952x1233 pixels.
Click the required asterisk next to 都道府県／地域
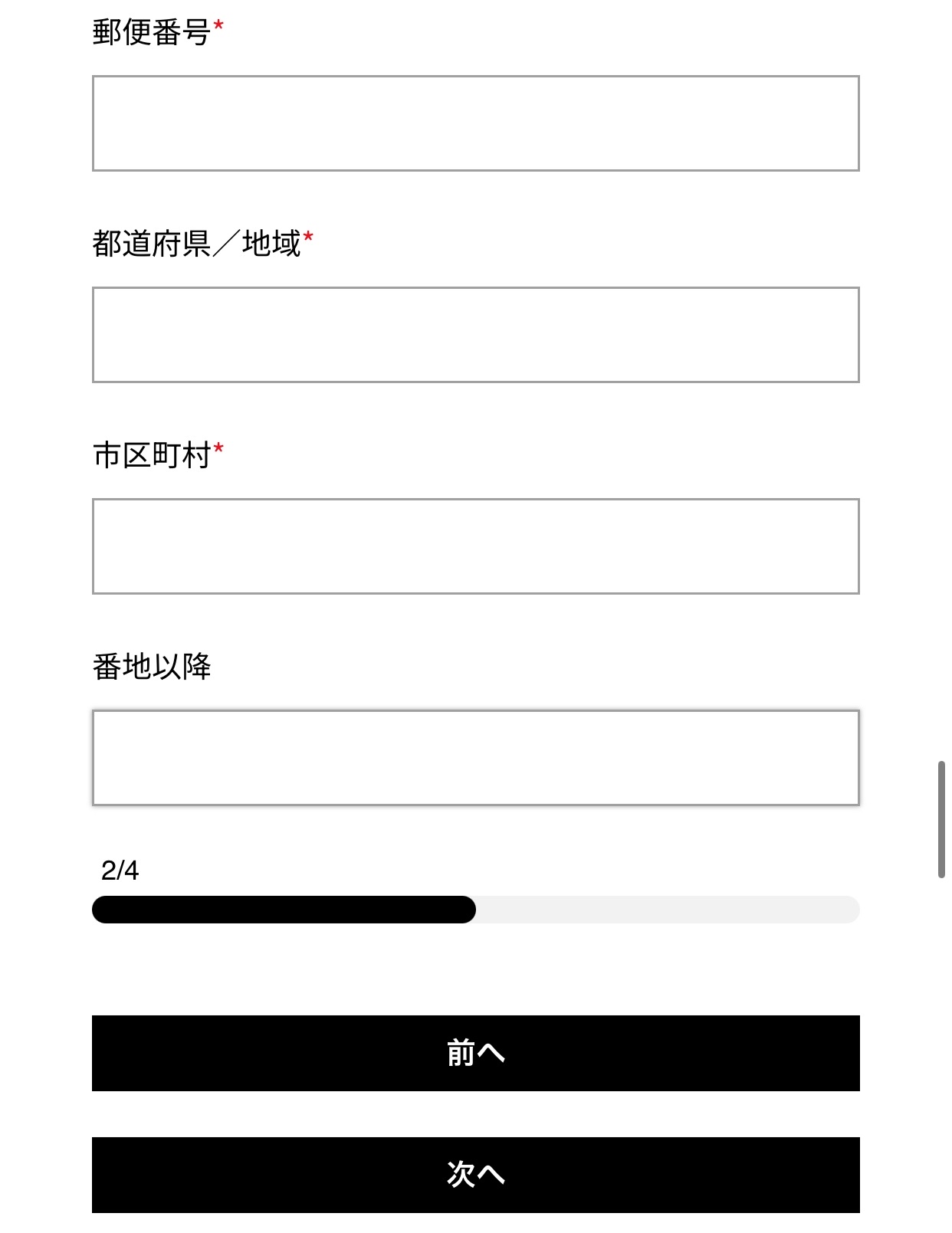(x=308, y=239)
